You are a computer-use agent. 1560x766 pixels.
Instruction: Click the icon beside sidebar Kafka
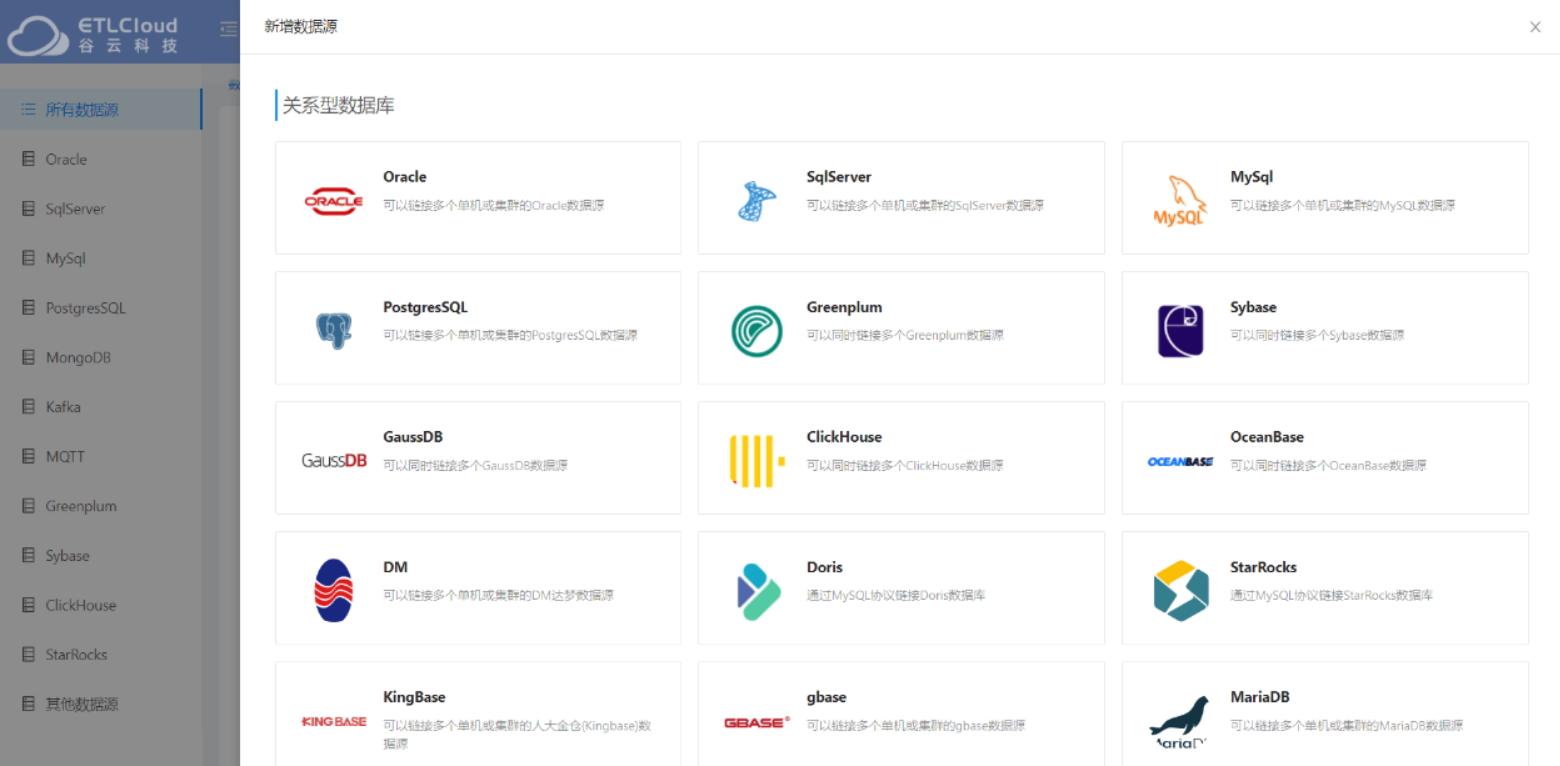(x=28, y=407)
